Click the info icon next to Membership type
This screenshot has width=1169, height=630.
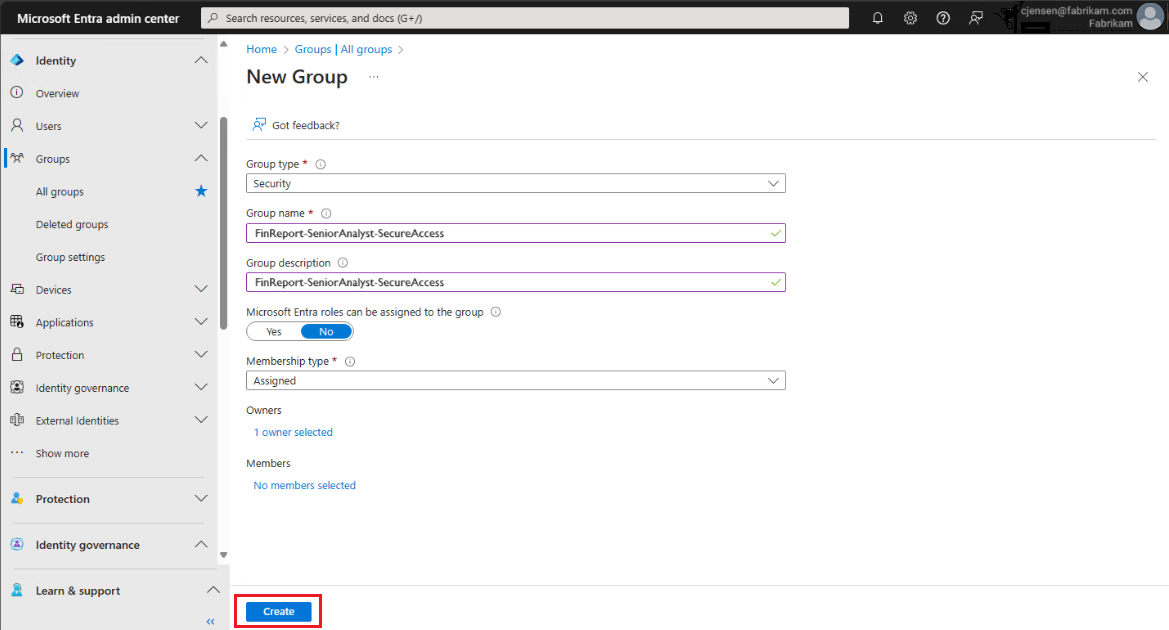(x=350, y=361)
